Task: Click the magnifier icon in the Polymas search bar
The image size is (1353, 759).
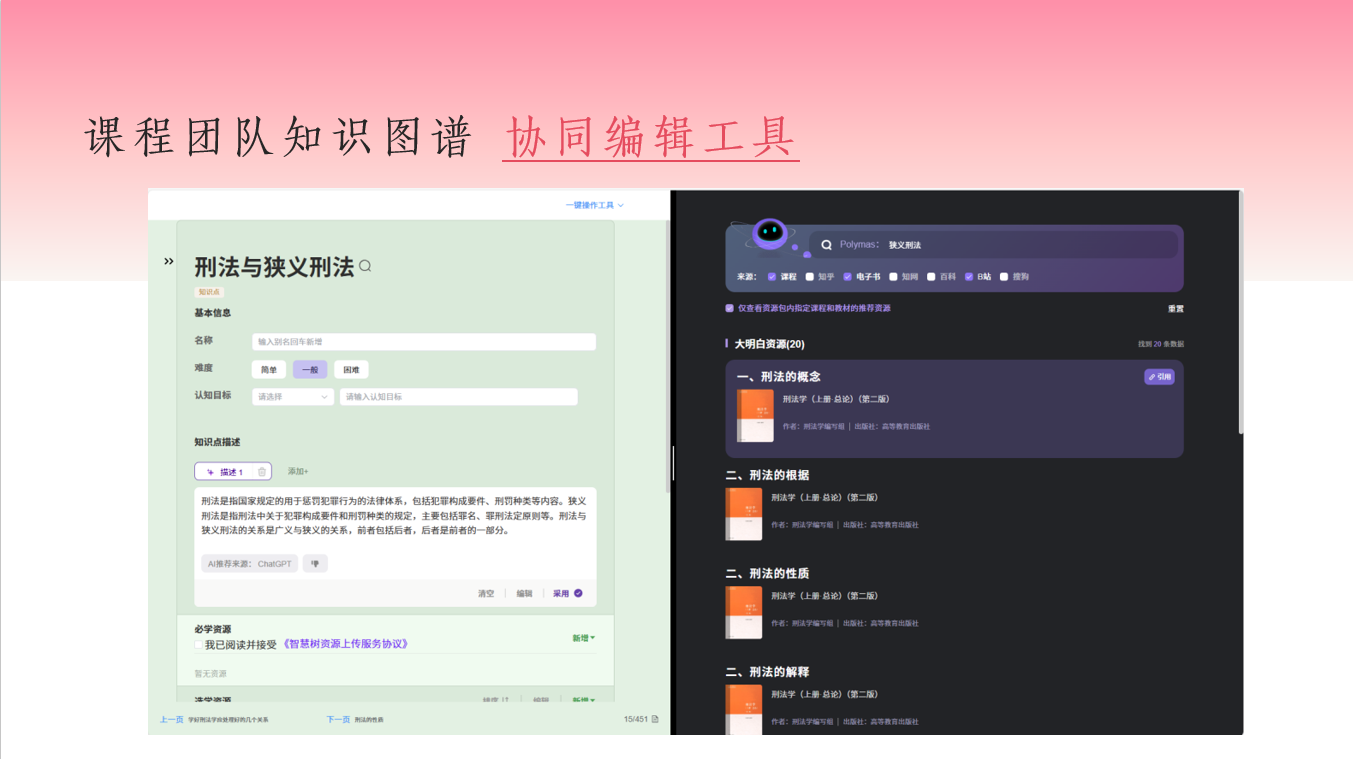Action: pyautogui.click(x=827, y=244)
